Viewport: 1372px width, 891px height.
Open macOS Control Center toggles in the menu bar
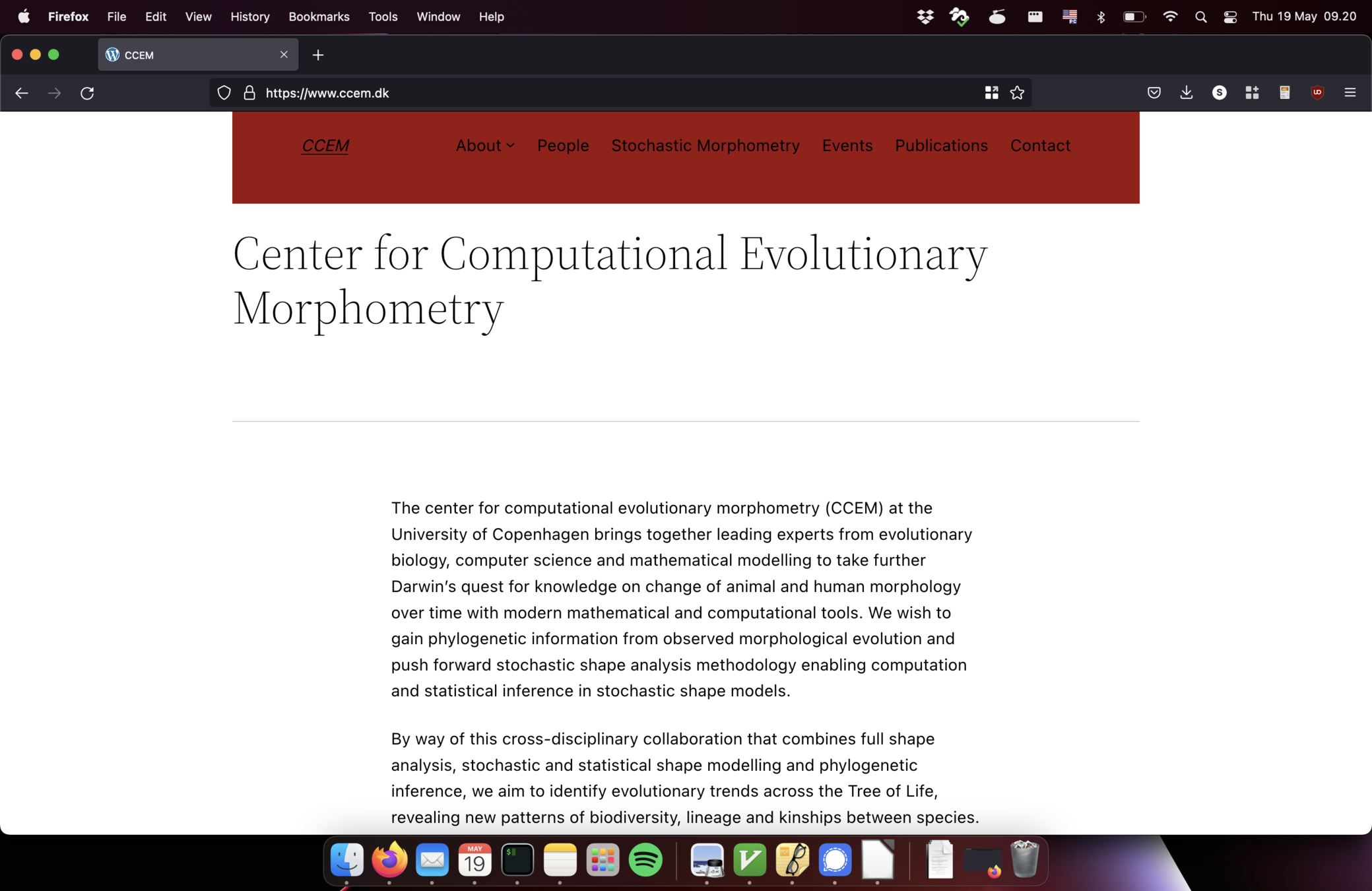pos(1230,17)
